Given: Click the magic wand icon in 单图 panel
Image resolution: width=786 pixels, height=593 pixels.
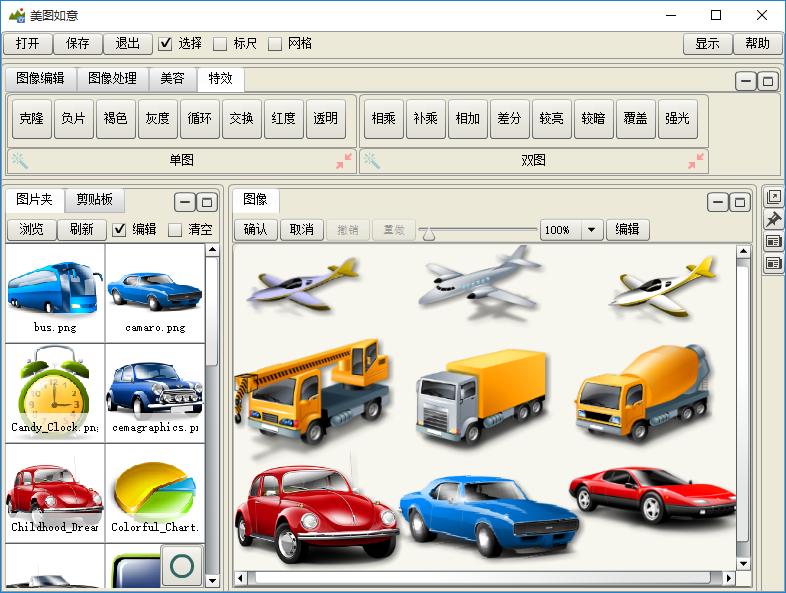Looking at the screenshot, I should [20, 160].
